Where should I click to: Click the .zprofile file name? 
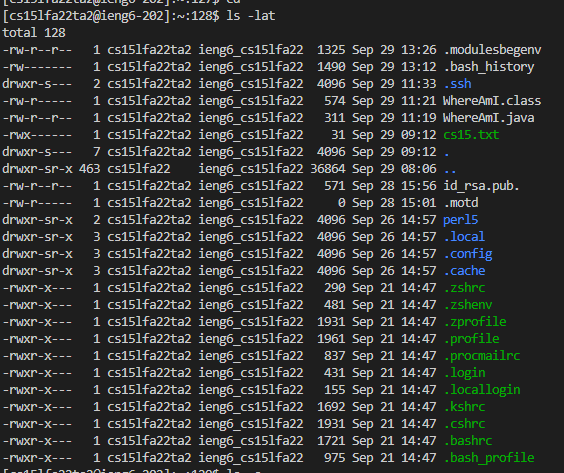[x=474, y=322]
